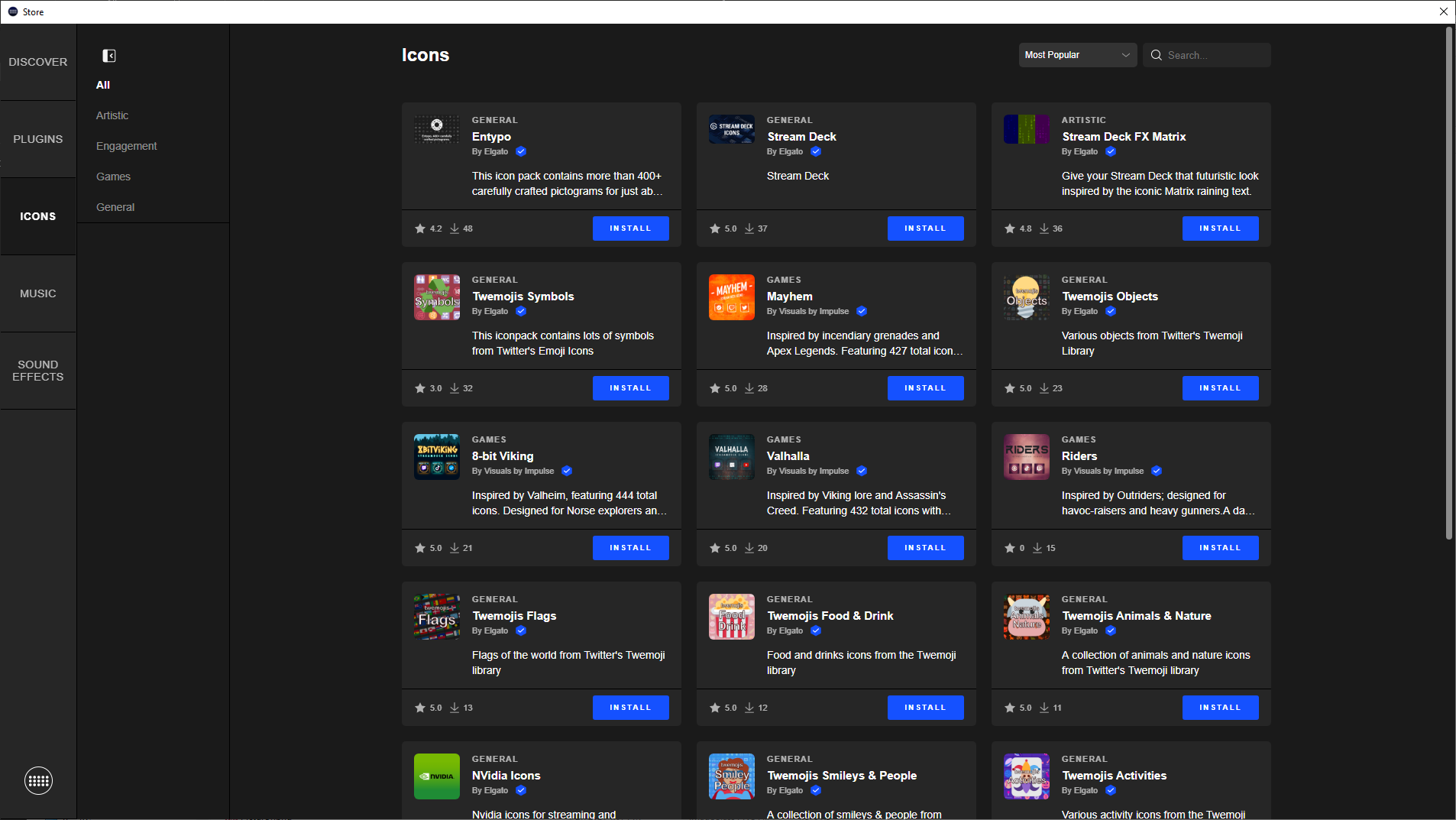Screen dimensions: 1456x820
Task: Open the Twemojis Symbols pack thumbnail
Action: pyautogui.click(x=437, y=297)
